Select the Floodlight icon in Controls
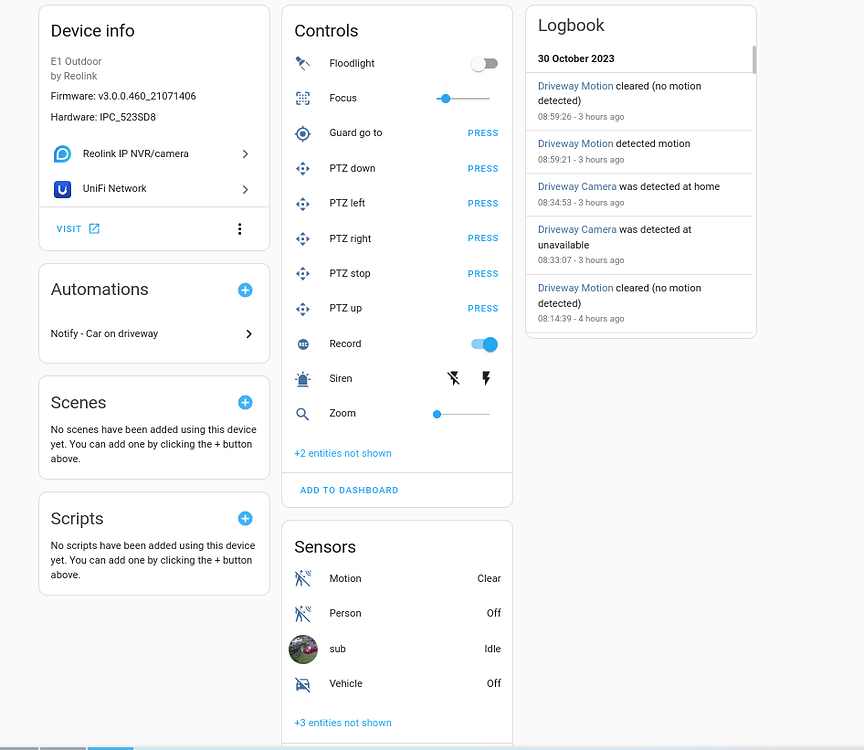The height and width of the screenshot is (750, 864). coord(302,63)
